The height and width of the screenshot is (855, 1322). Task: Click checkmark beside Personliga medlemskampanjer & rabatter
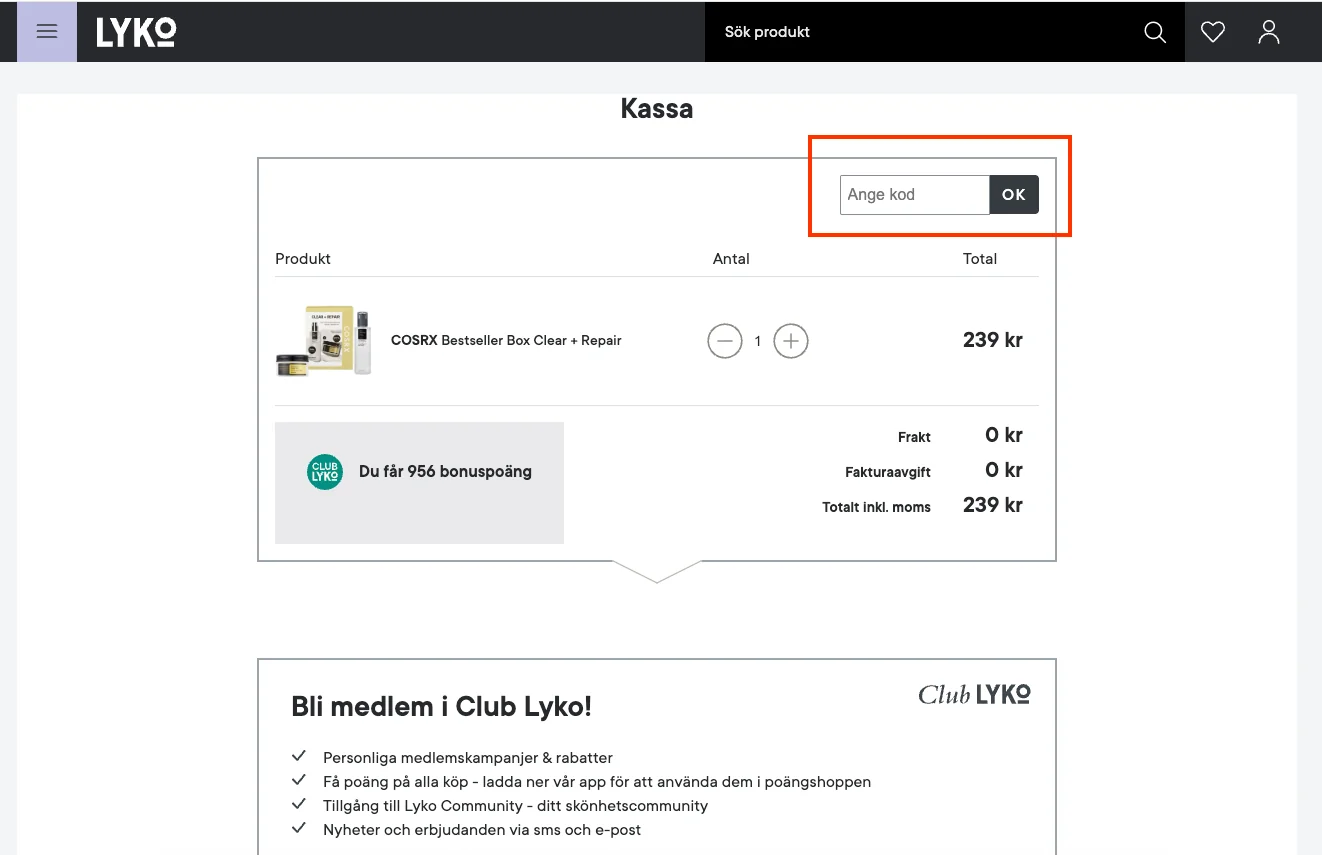tap(298, 757)
